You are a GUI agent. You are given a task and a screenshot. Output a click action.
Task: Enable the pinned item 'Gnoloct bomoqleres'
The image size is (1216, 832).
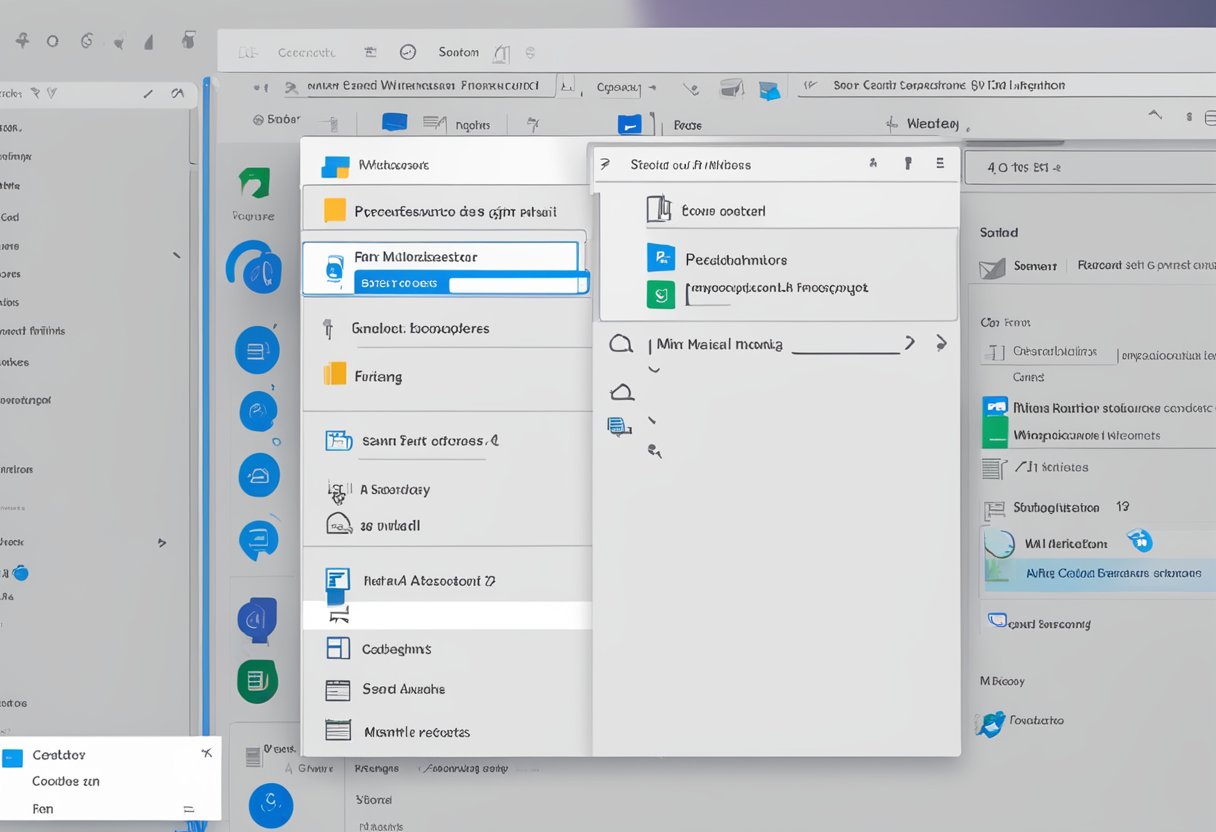tap(420, 327)
